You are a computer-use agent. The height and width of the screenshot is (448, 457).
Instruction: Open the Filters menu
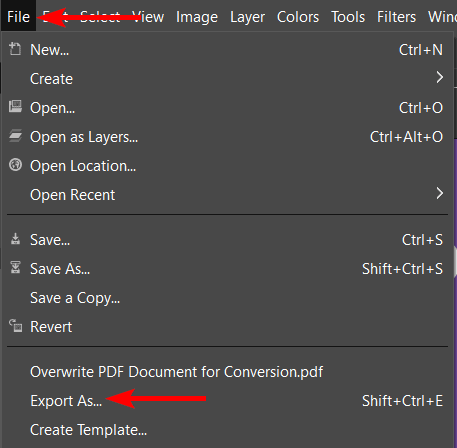(396, 17)
